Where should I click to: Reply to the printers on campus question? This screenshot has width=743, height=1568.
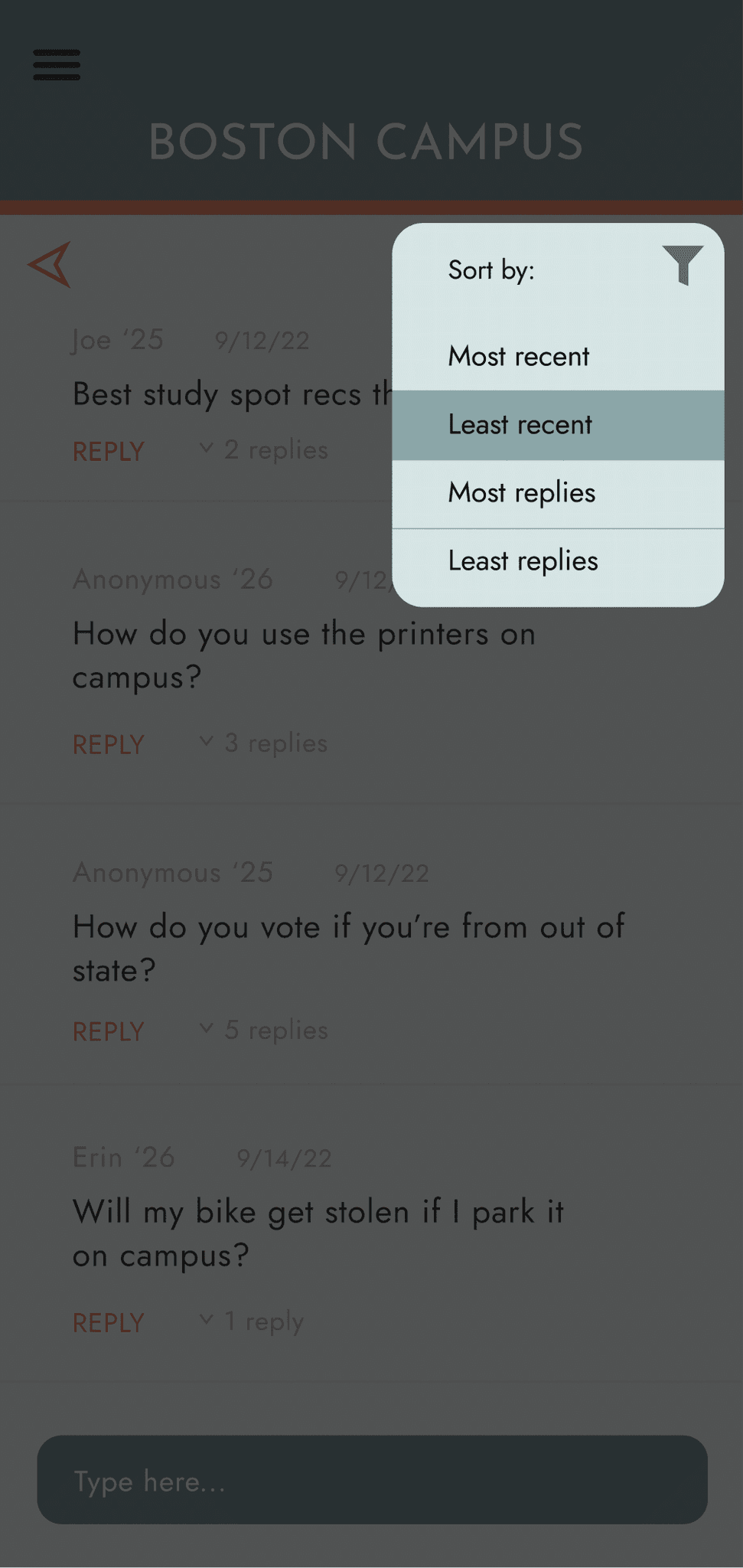pyautogui.click(x=109, y=745)
